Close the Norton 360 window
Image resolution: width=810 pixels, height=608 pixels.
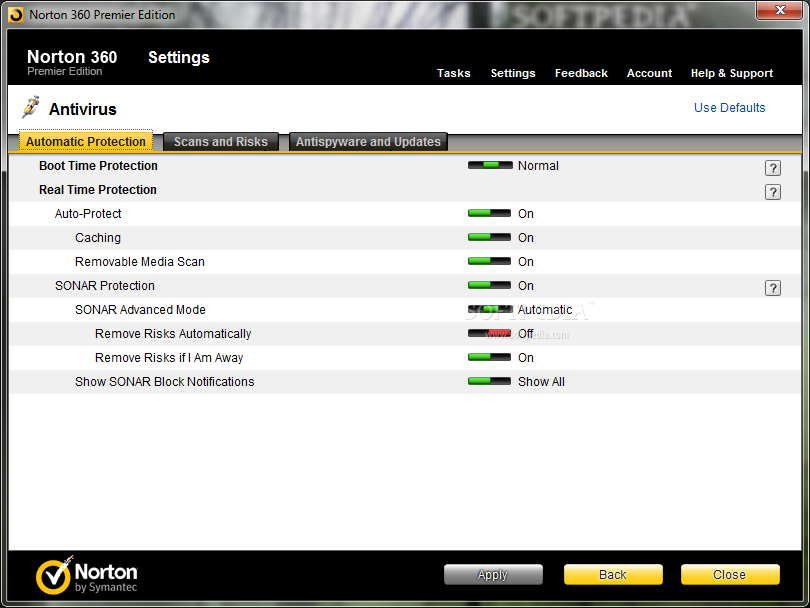(780, 10)
